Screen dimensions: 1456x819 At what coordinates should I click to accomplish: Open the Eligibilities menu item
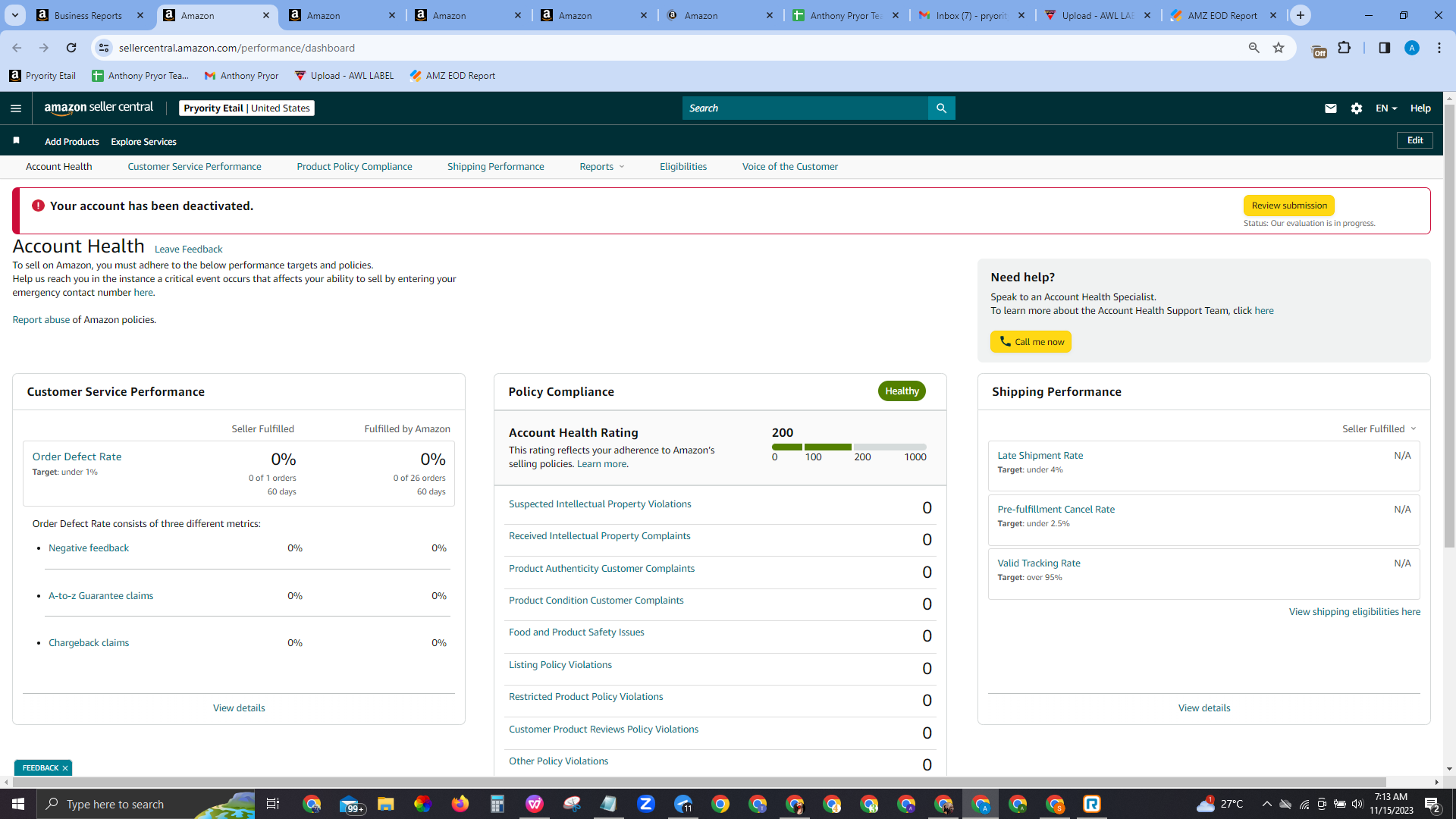pyautogui.click(x=682, y=167)
